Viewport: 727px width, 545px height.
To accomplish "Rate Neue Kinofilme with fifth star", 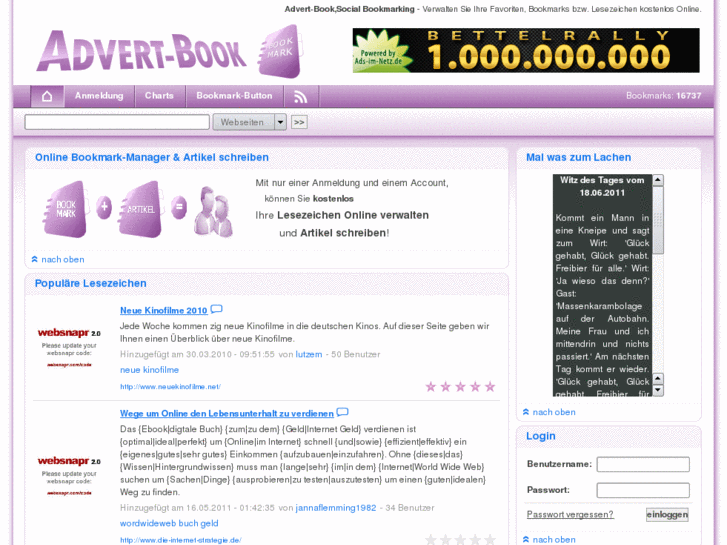I will coord(490,386).
